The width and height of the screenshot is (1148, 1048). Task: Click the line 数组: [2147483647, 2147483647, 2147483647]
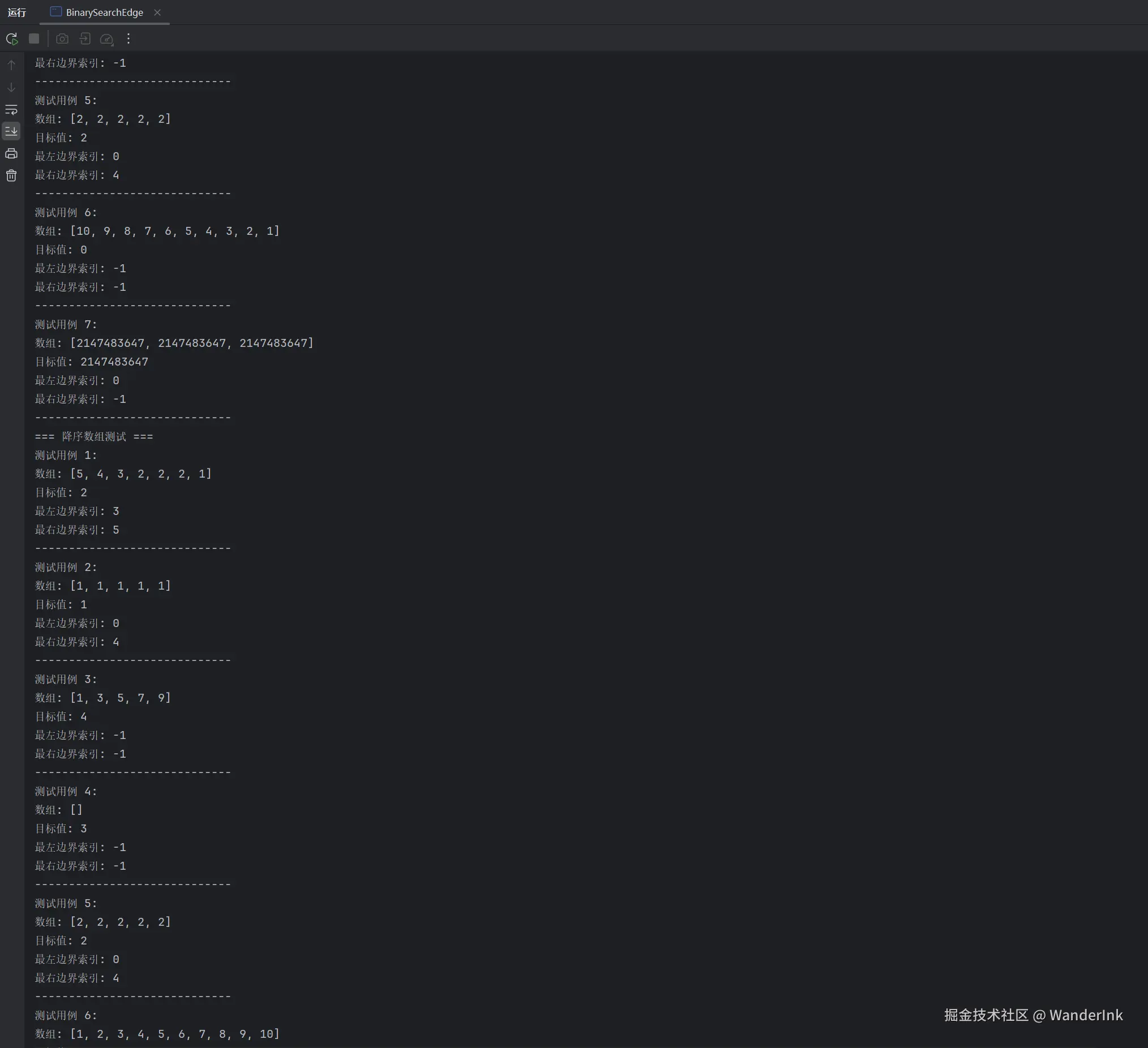174,343
